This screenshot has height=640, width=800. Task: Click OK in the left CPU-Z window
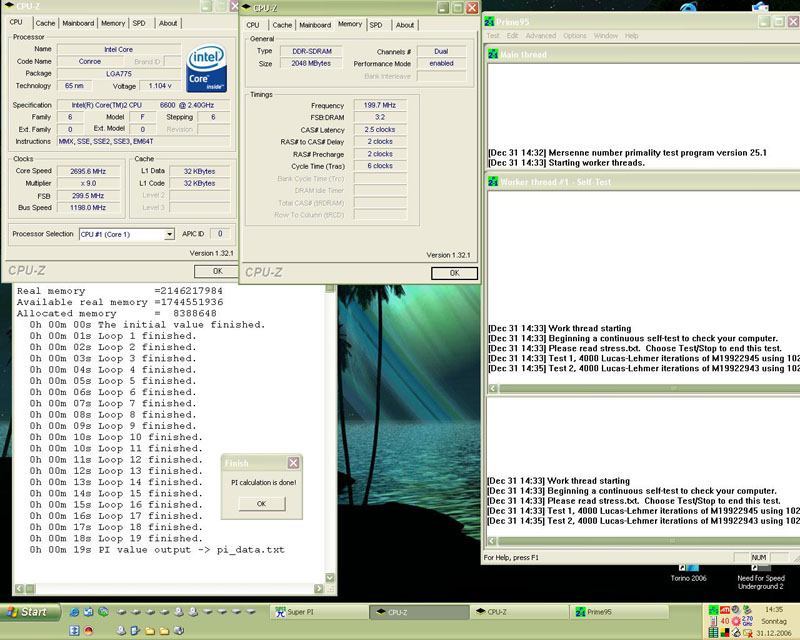click(217, 271)
